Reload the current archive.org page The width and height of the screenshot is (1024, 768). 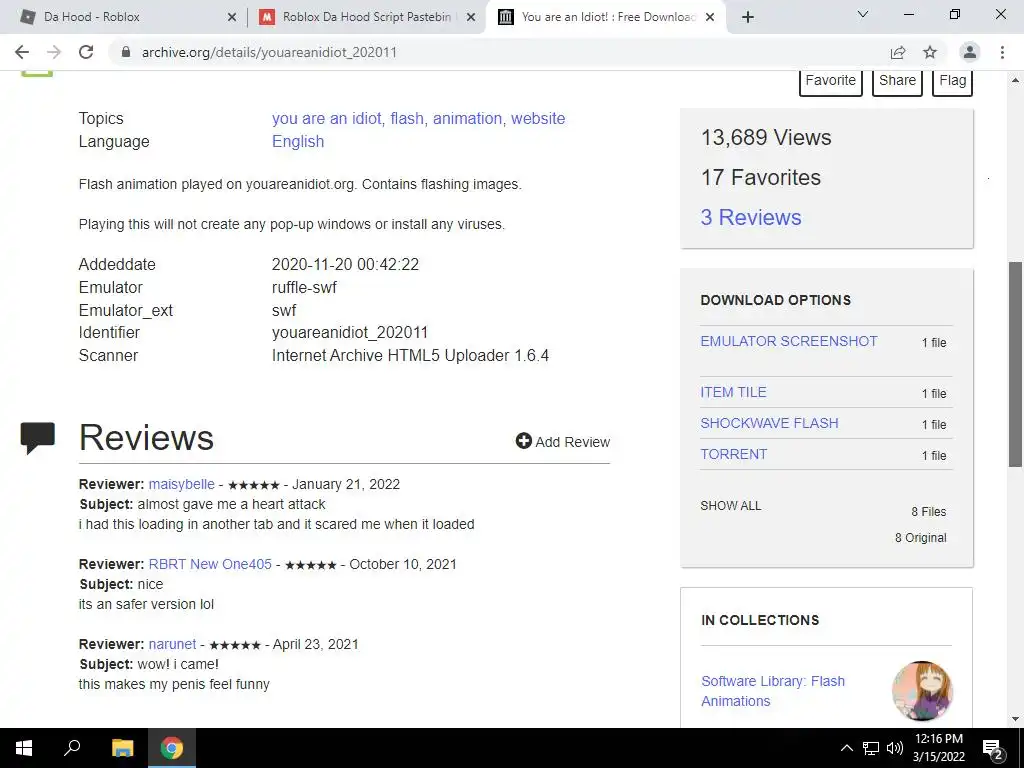pyautogui.click(x=86, y=52)
